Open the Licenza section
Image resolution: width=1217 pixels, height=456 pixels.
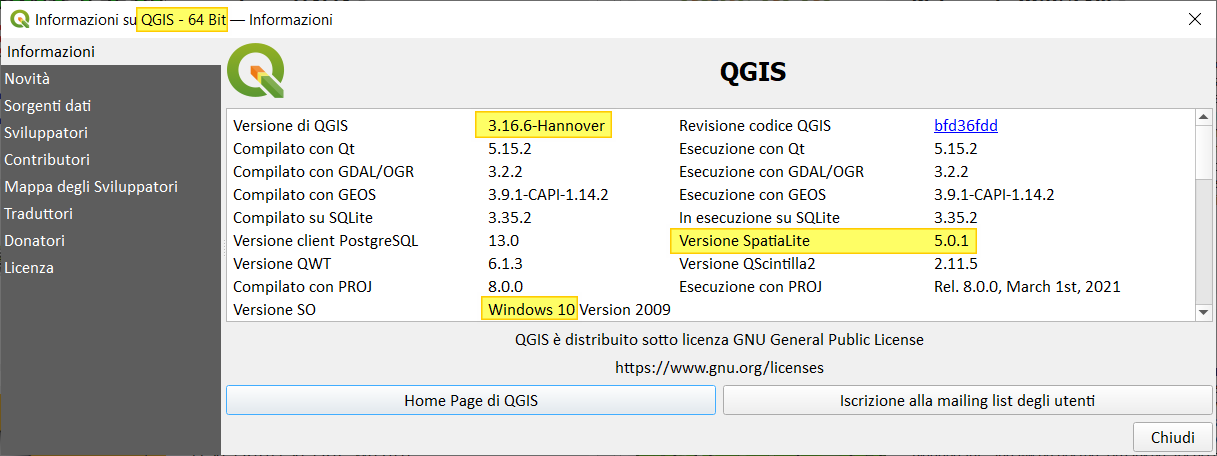click(x=29, y=267)
